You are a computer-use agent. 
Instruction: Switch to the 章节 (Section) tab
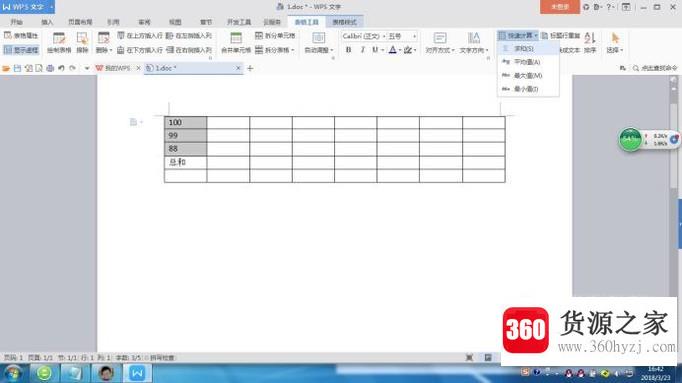206,22
